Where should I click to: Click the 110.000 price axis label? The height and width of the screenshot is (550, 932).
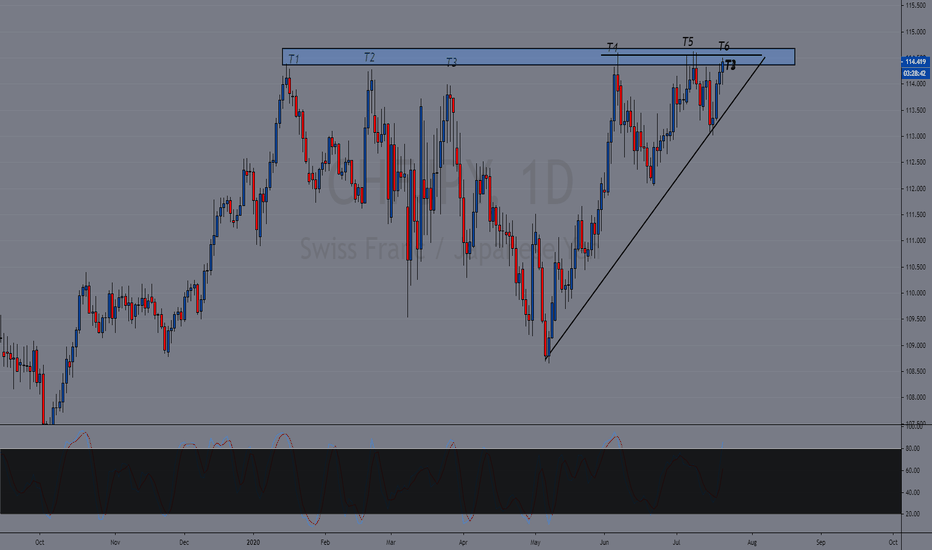click(916, 293)
